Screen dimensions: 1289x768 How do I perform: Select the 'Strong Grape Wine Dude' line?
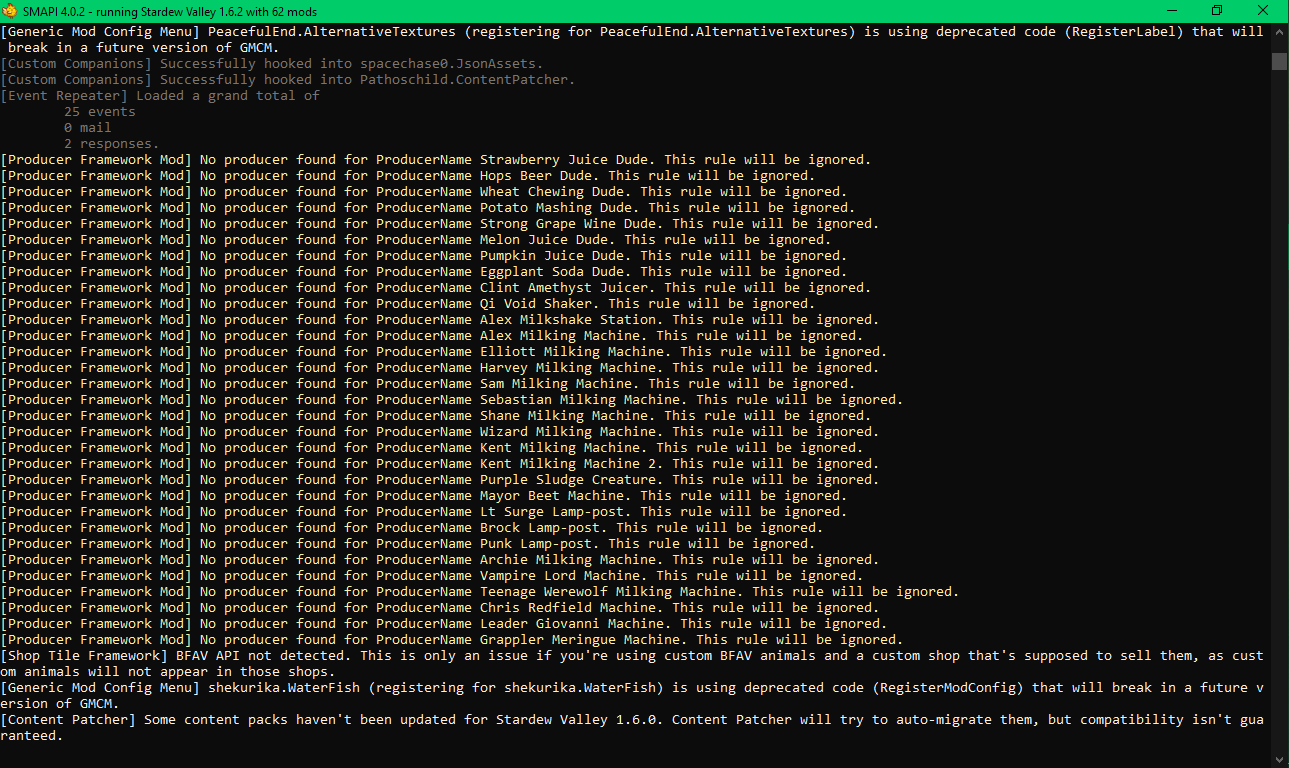pyautogui.click(x=440, y=224)
